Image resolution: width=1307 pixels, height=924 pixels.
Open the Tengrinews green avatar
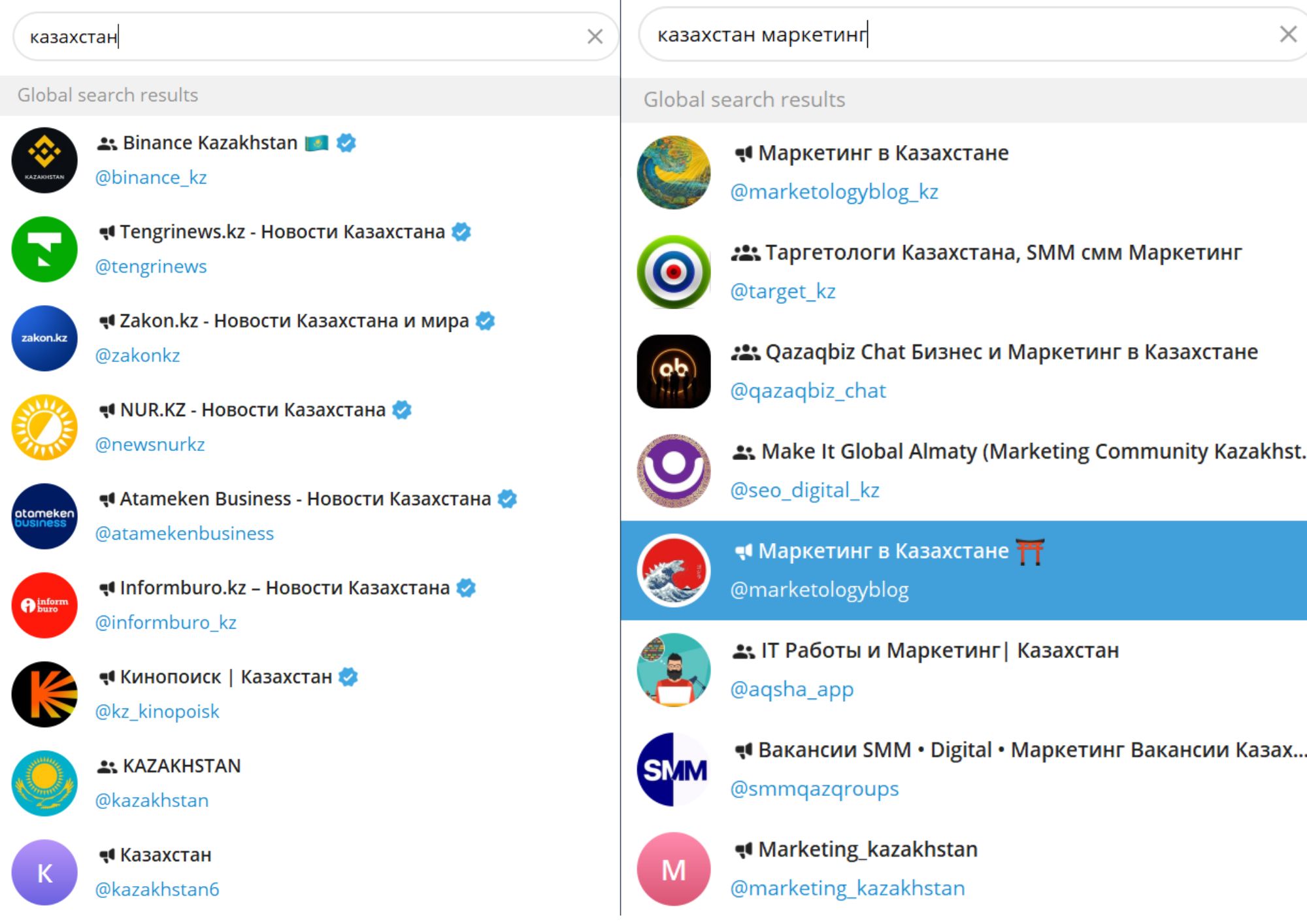click(44, 249)
